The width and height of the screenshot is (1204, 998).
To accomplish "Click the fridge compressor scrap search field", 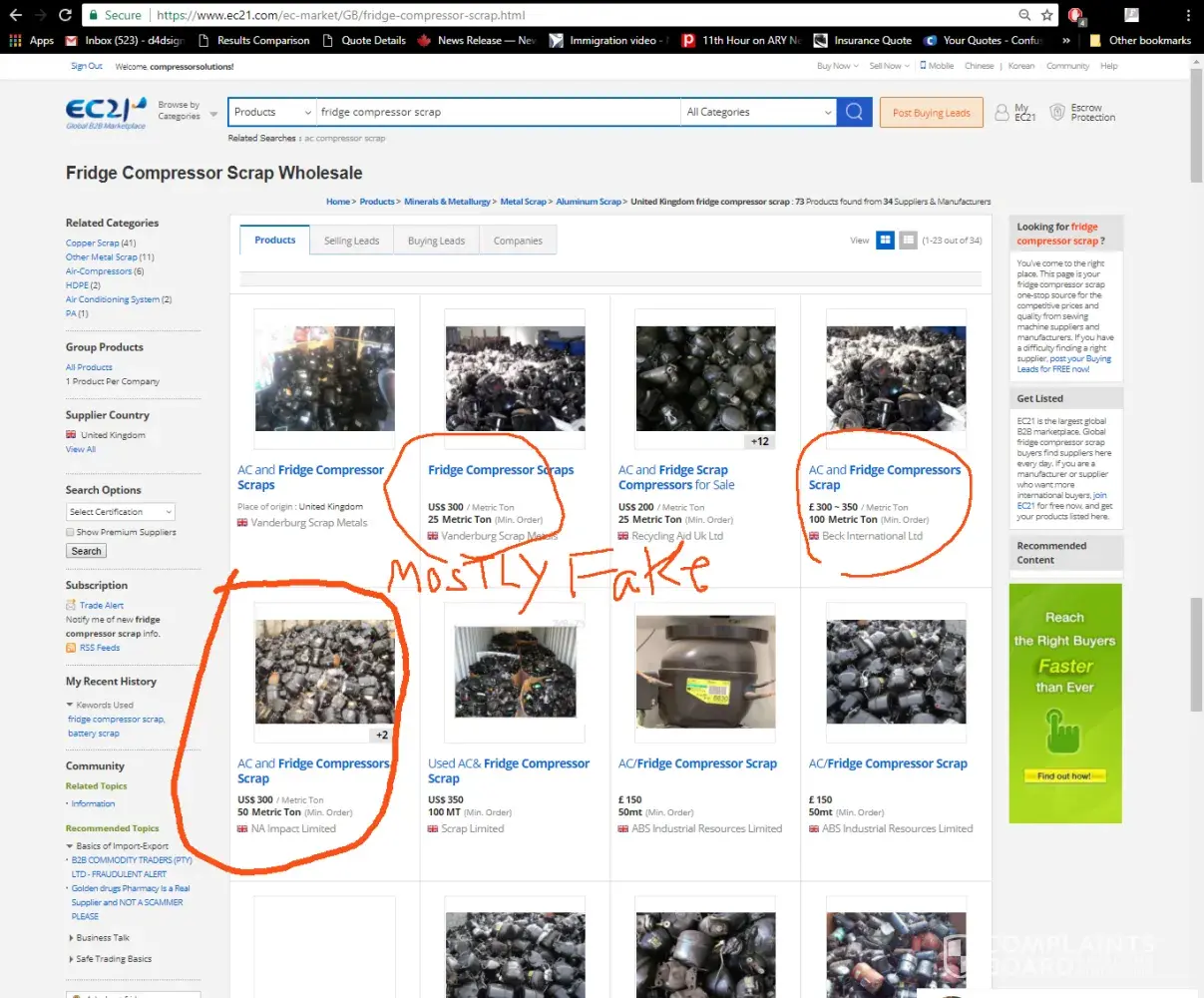I will pos(497,112).
